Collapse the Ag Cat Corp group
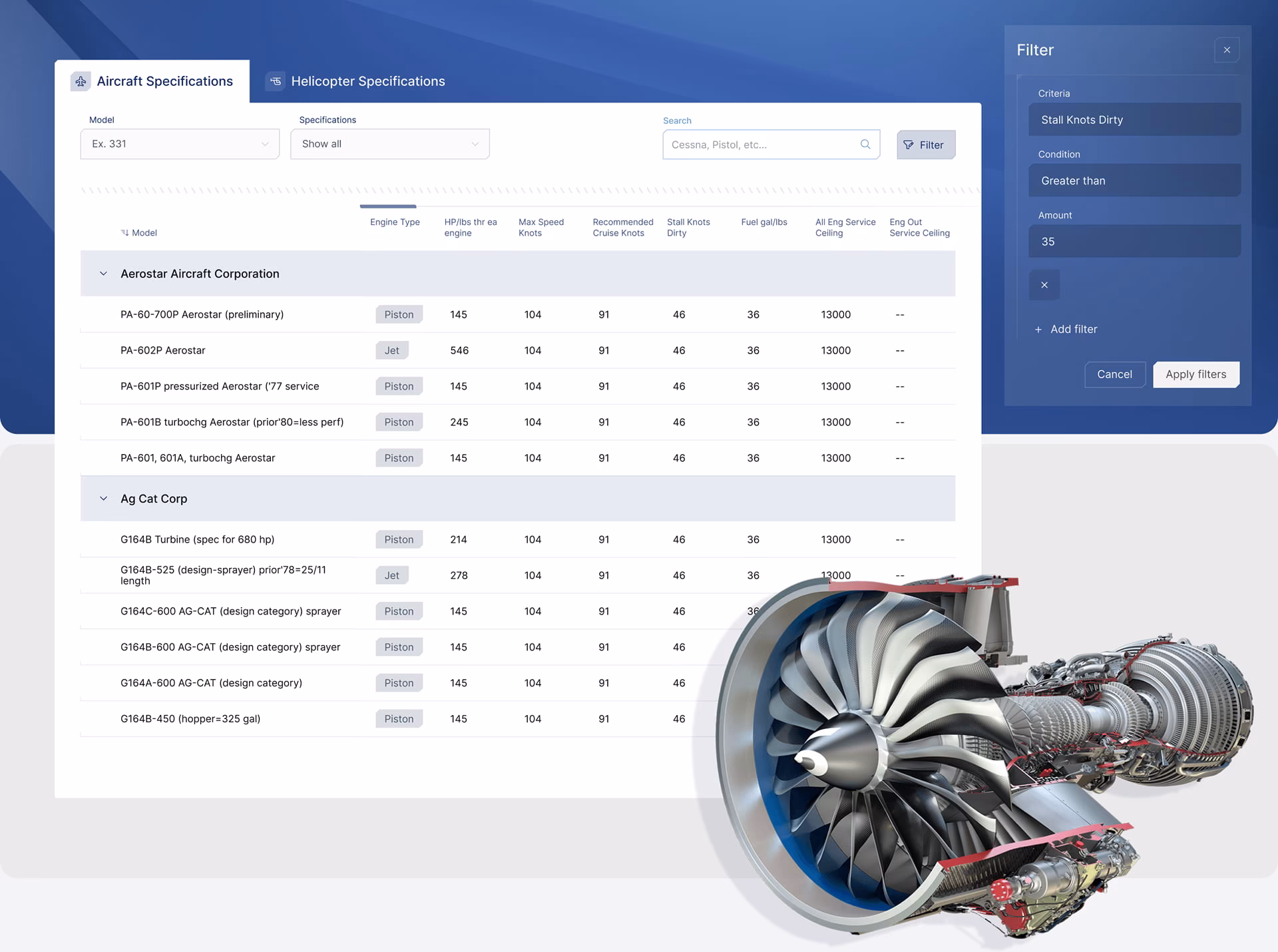Viewport: 1278px width, 952px height. 103,499
